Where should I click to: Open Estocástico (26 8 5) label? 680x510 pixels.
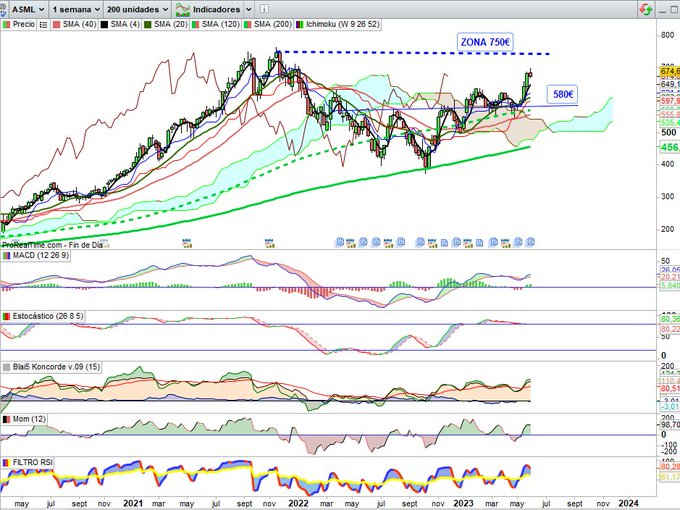click(47, 317)
